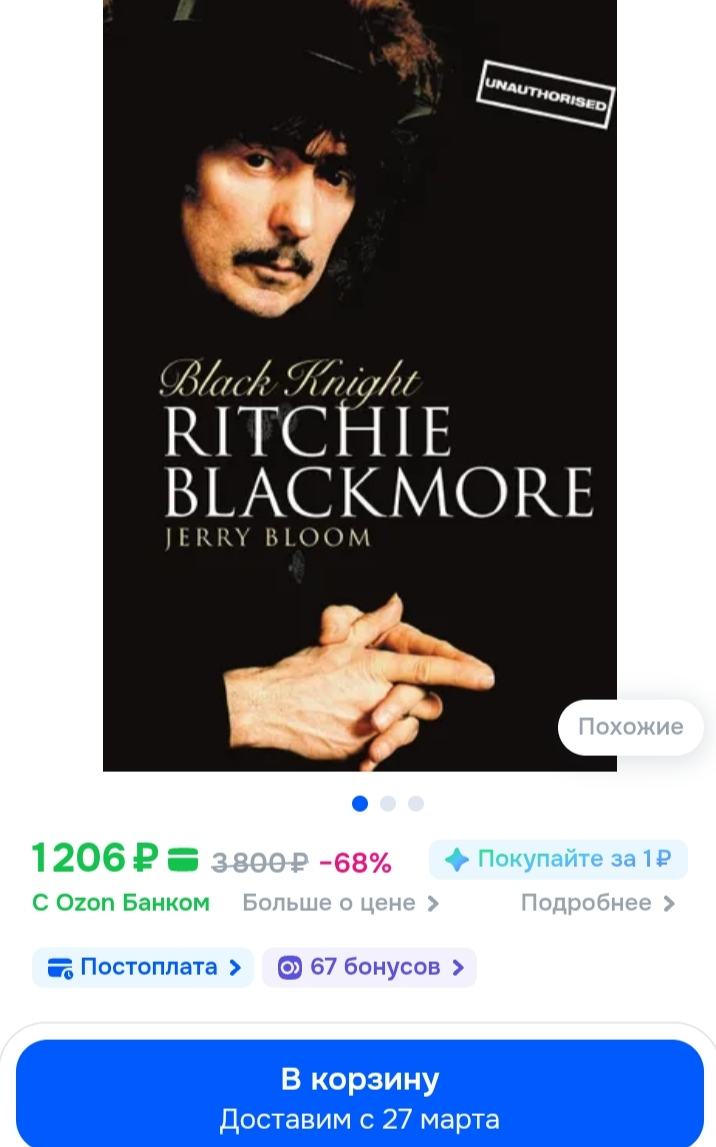Open С Ozon Банком price details
The width and height of the screenshot is (716, 1147).
point(121,903)
